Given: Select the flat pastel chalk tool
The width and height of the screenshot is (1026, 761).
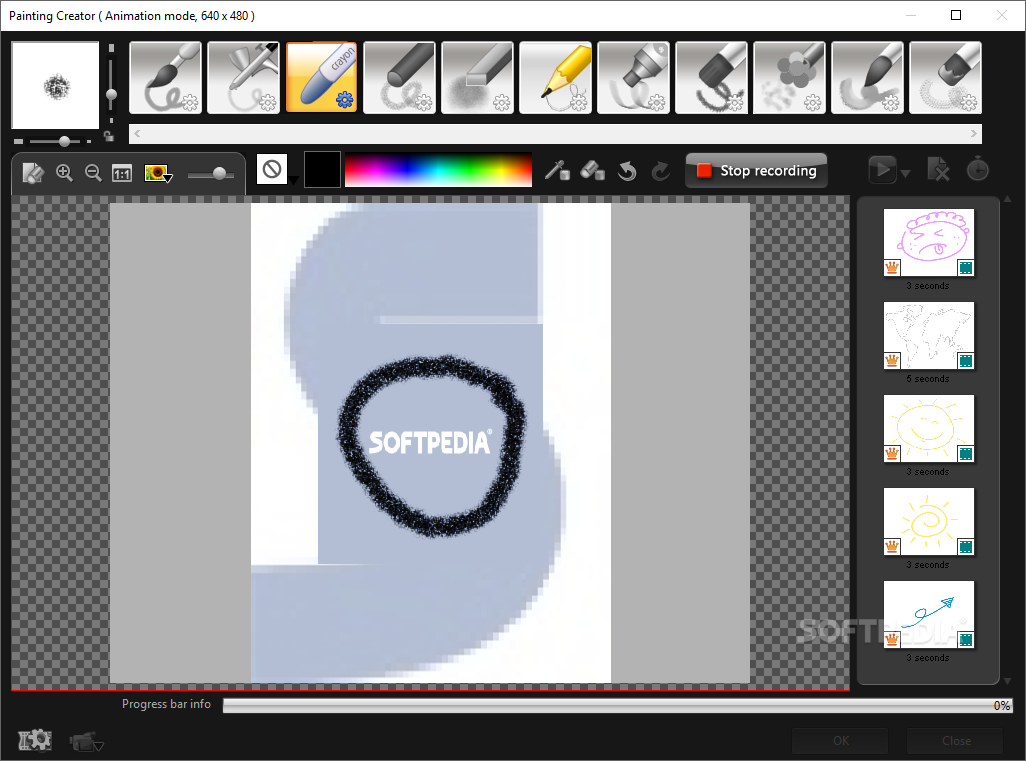Looking at the screenshot, I should (477, 78).
